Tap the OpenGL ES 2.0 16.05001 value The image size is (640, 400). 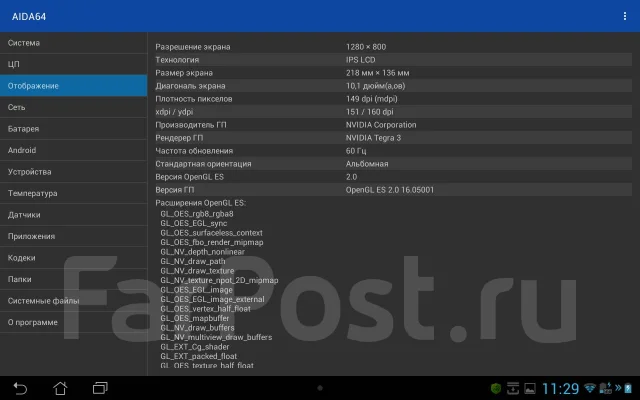pyautogui.click(x=390, y=190)
